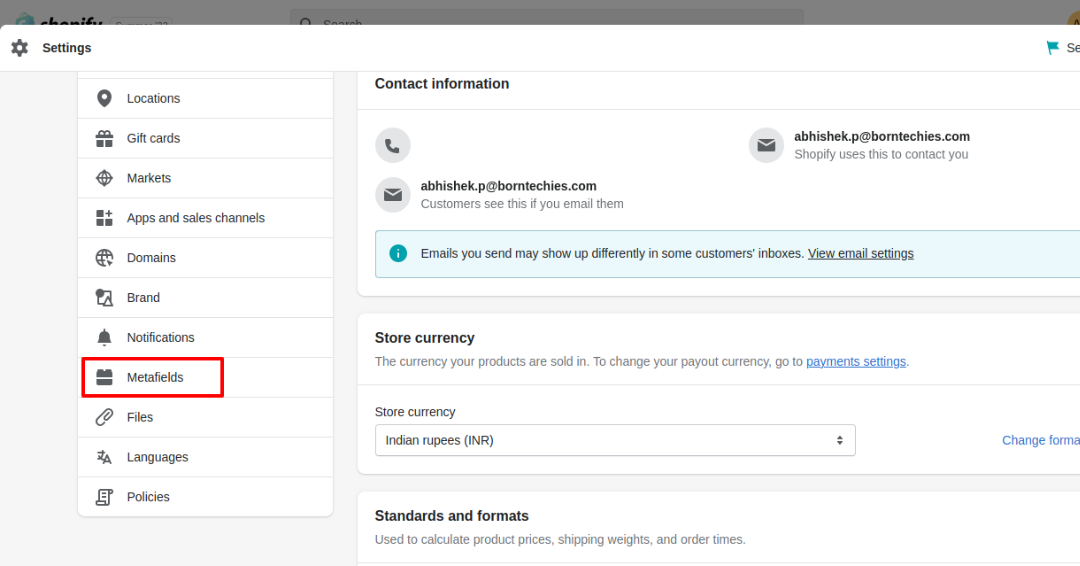Click the Contact information heading
Screen dimensions: 1080x566
pos(442,83)
